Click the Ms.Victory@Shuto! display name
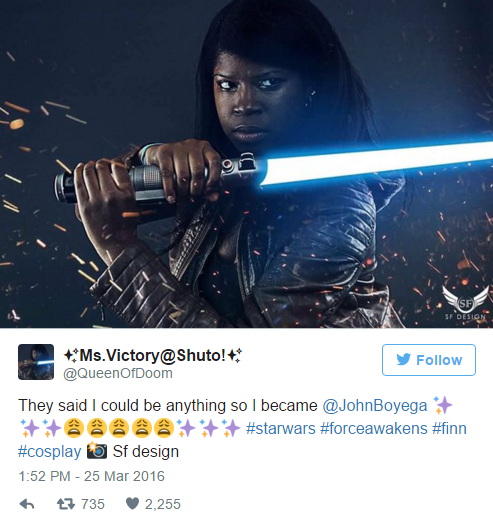 (153, 355)
